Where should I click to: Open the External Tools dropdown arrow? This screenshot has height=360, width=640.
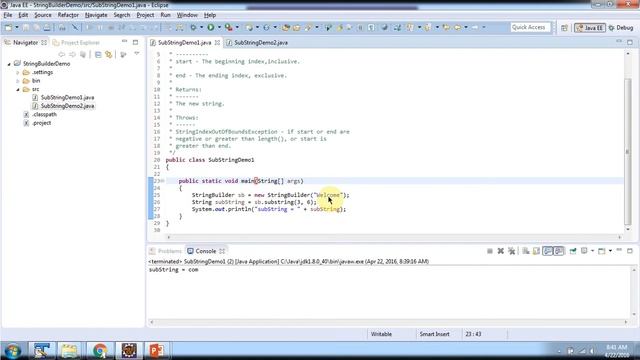pyautogui.click(x=237, y=27)
